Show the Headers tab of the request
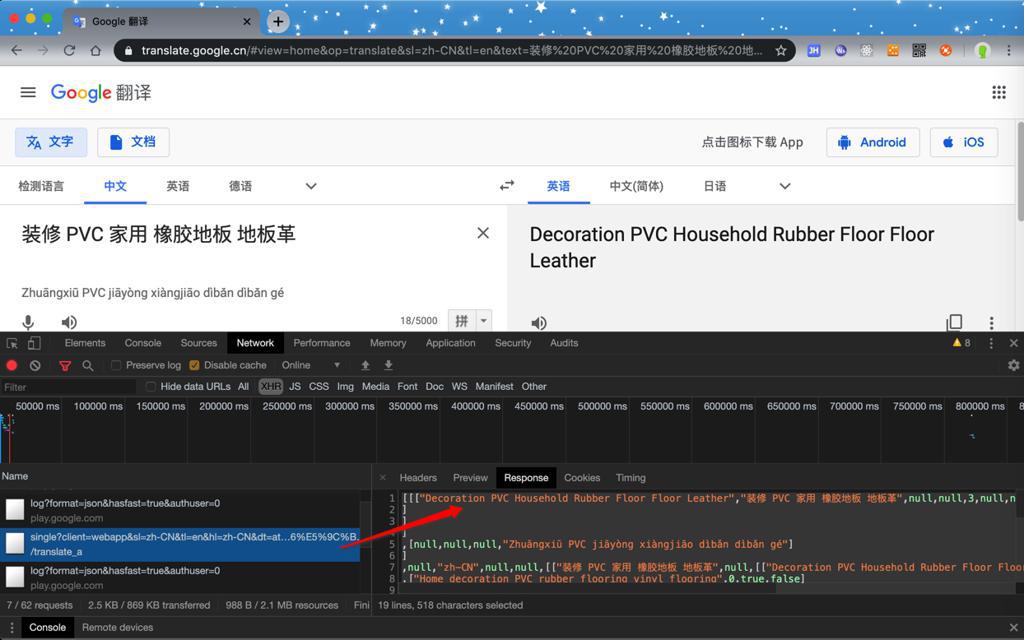 point(418,478)
